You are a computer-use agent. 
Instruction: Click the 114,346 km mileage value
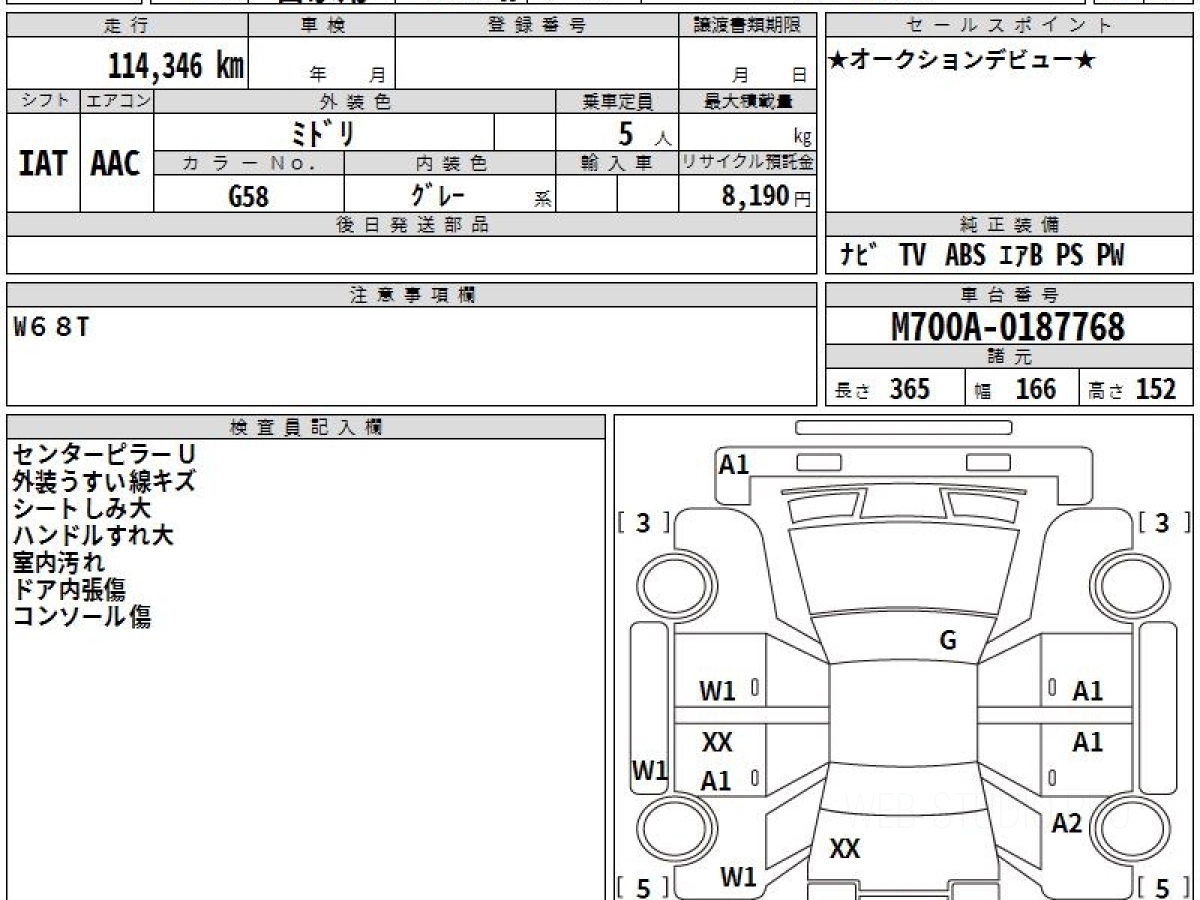pos(176,66)
